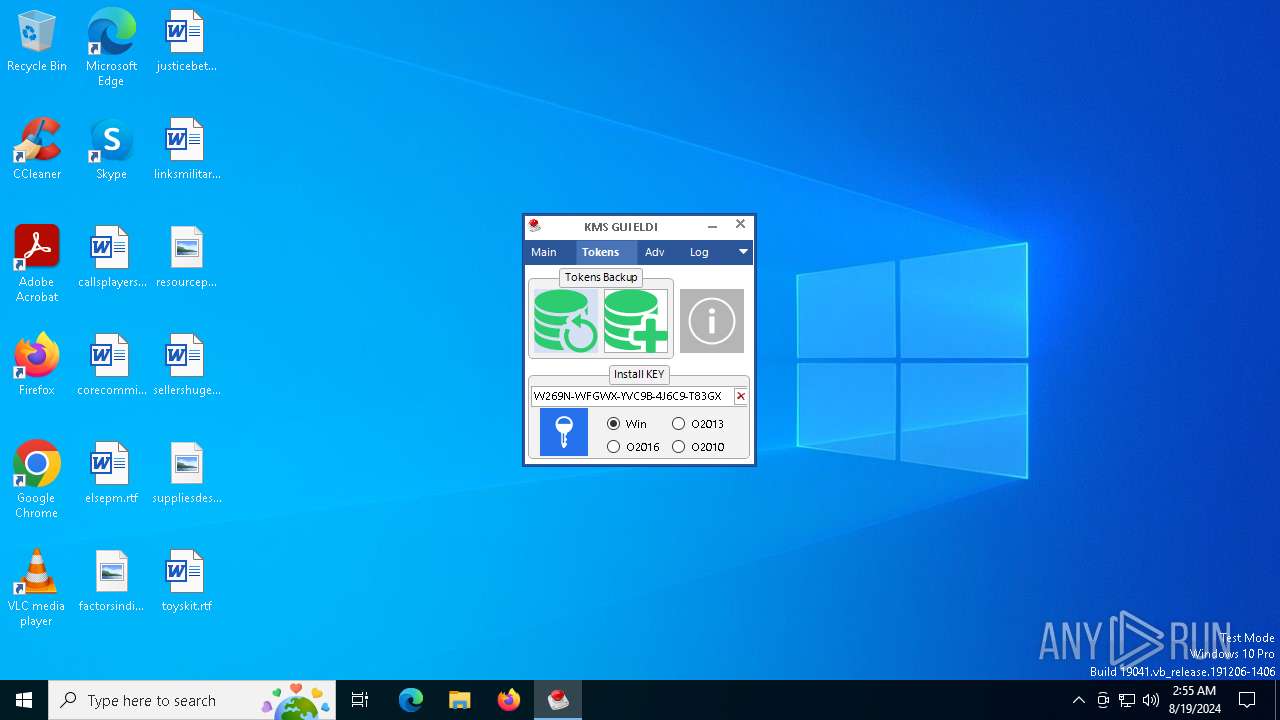This screenshot has width=1280, height=720.
Task: Open the info icon in KMS window
Action: click(712, 321)
